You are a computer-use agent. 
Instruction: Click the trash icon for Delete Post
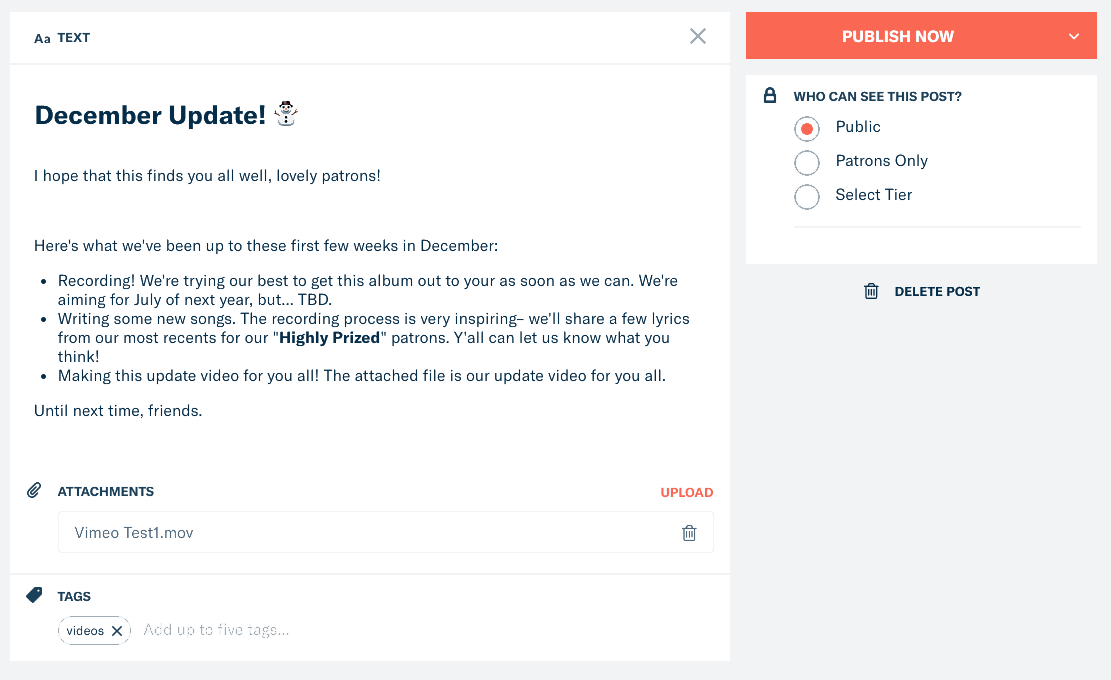(x=871, y=291)
